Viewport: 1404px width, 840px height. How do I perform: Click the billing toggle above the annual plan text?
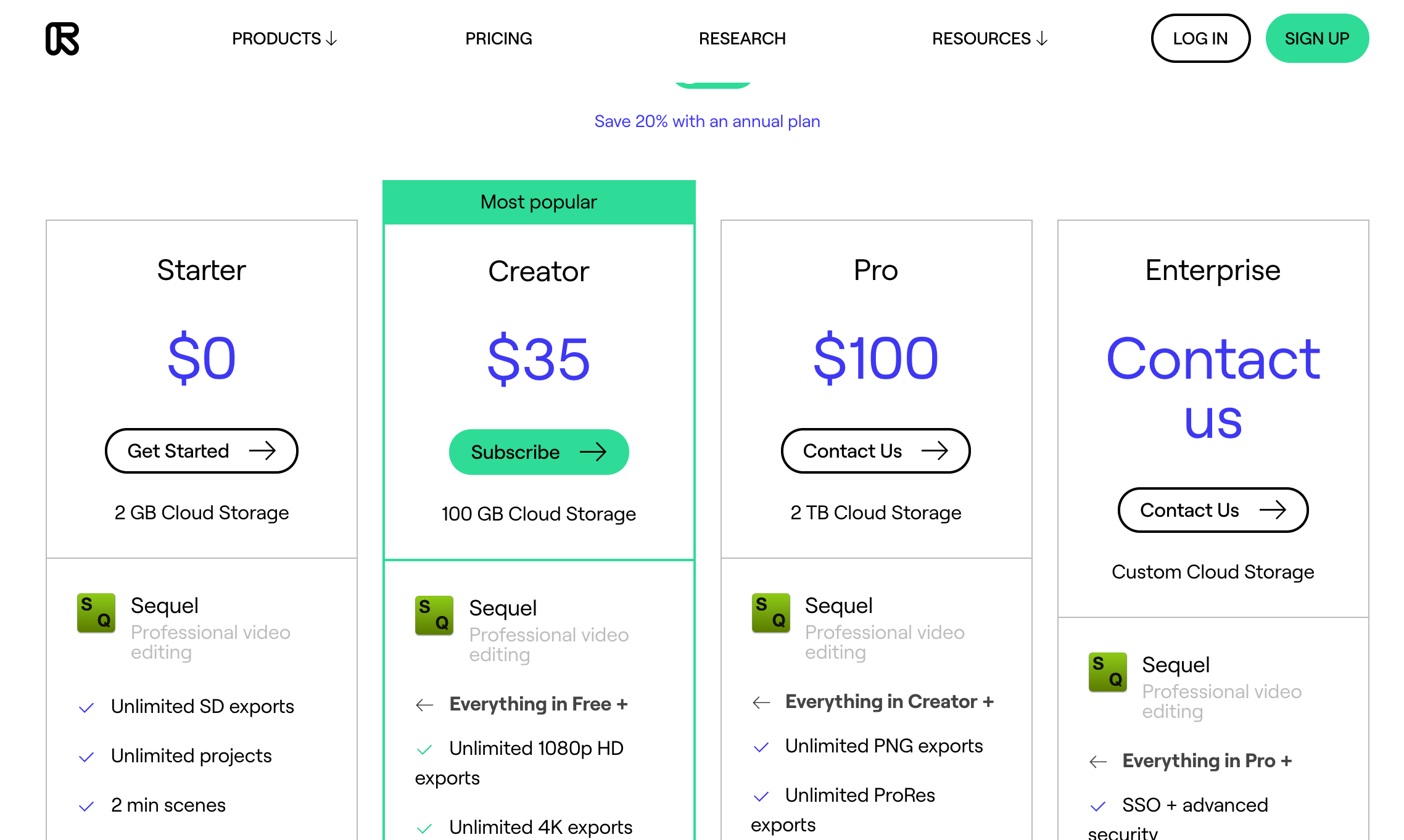pyautogui.click(x=713, y=84)
